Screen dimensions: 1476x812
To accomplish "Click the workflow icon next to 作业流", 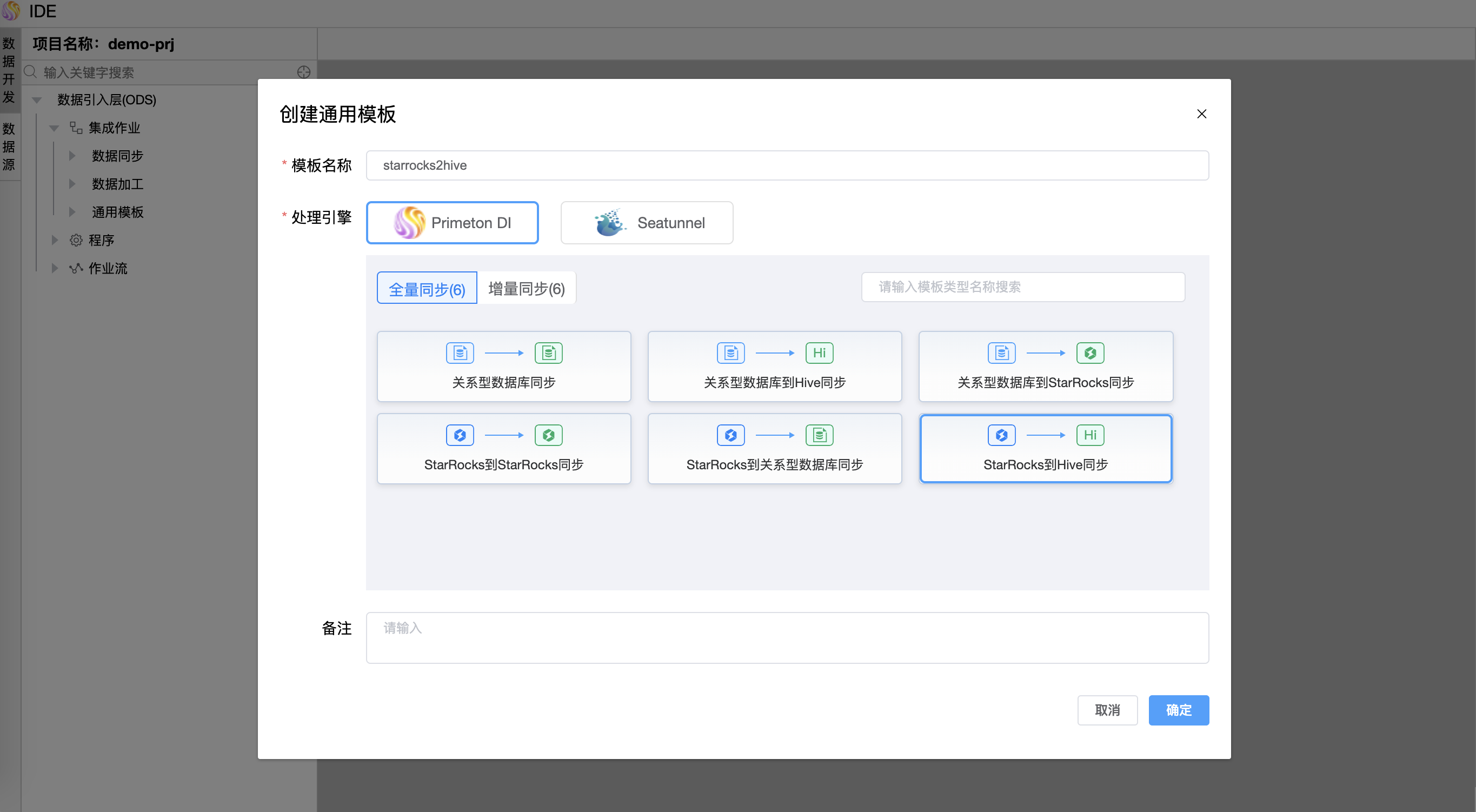I will click(76, 268).
